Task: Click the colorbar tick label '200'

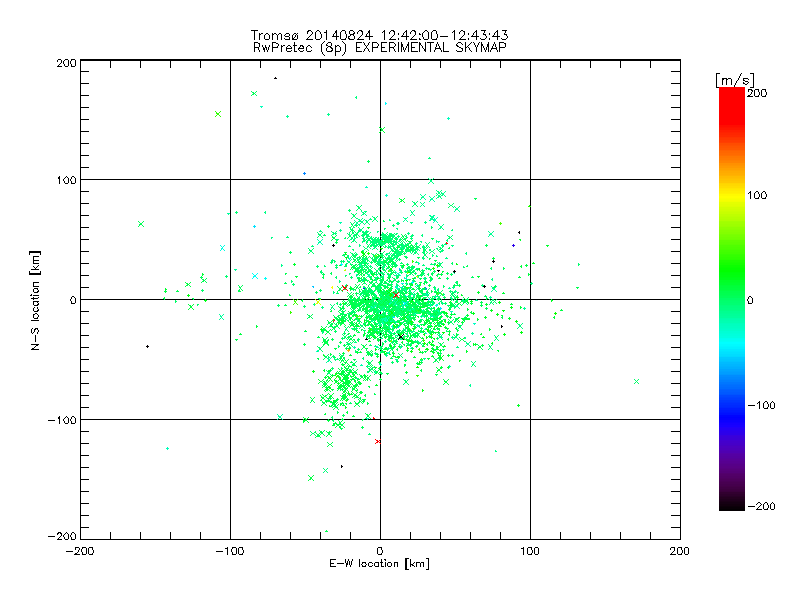Action: (x=757, y=93)
